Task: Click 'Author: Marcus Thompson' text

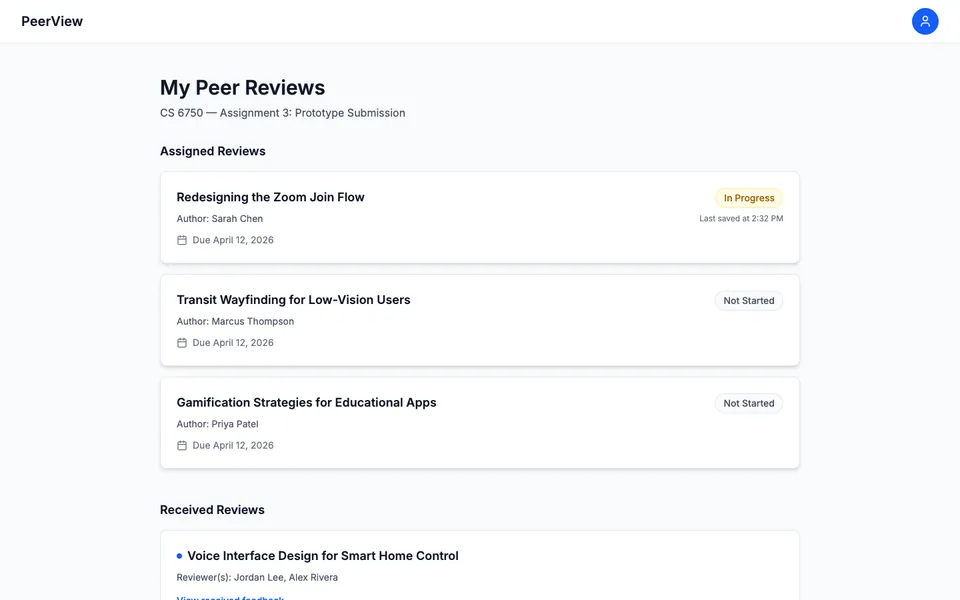Action: click(235, 321)
